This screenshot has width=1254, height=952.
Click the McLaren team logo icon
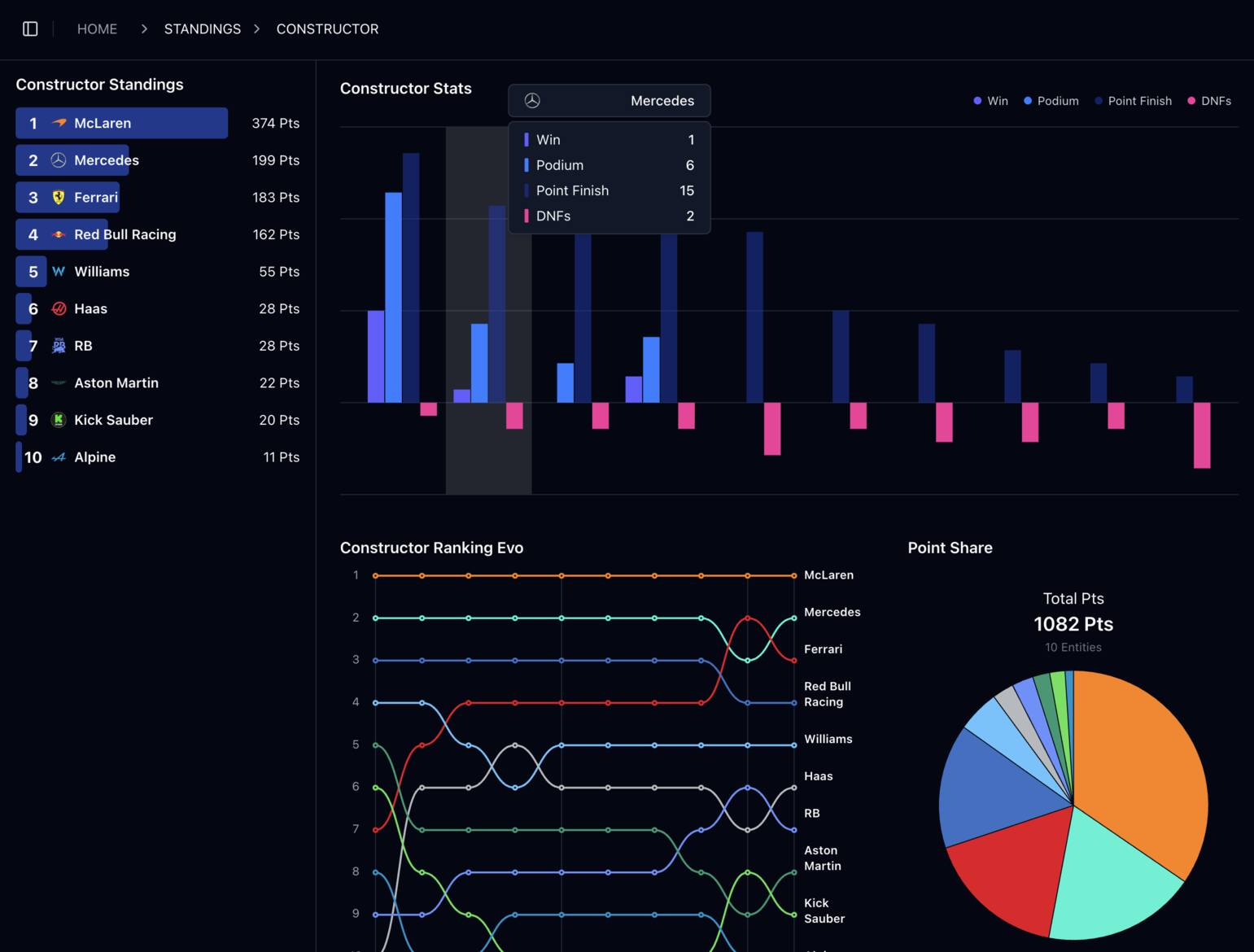tap(59, 123)
